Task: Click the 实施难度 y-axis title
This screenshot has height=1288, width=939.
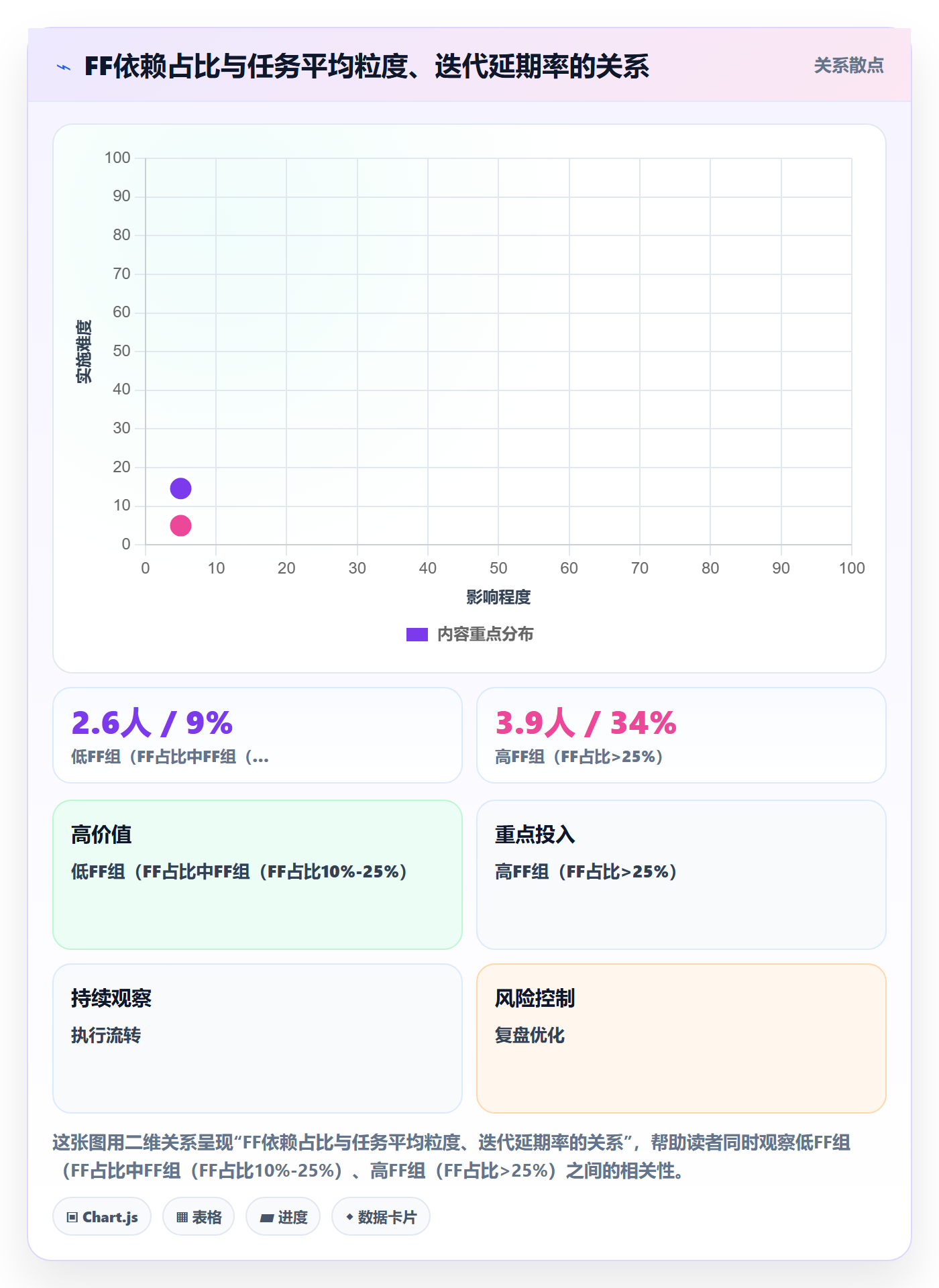Action: 84,351
